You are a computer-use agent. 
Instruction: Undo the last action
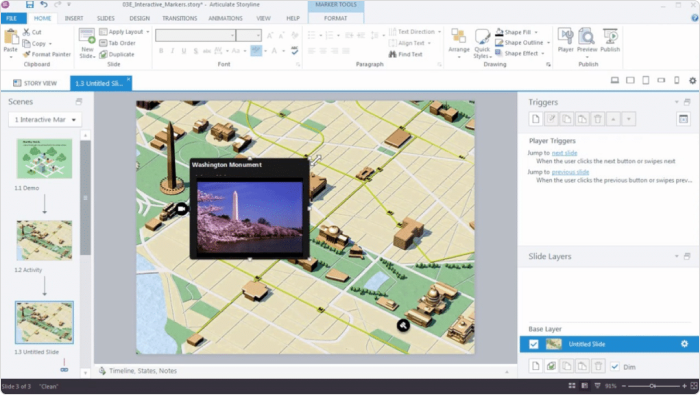tap(44, 4)
